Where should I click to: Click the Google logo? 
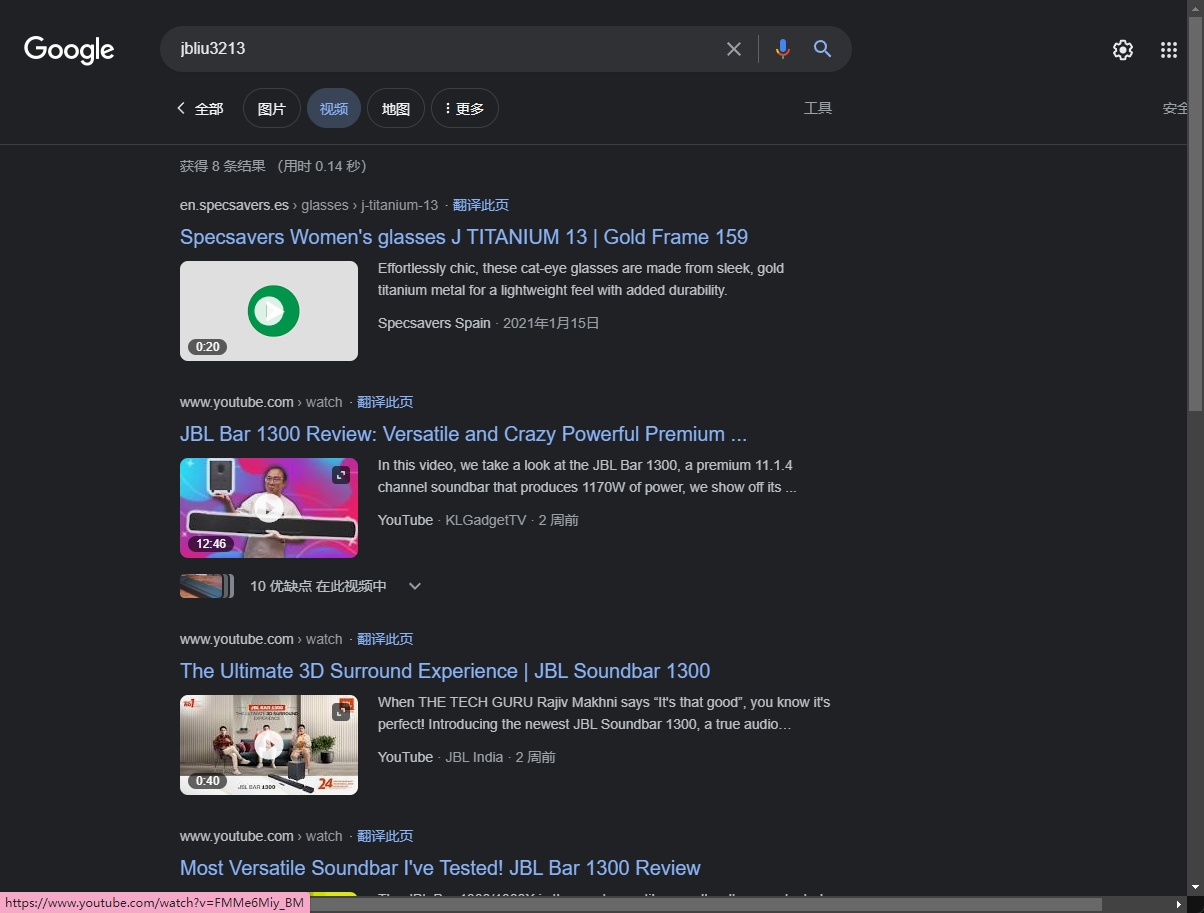point(69,50)
